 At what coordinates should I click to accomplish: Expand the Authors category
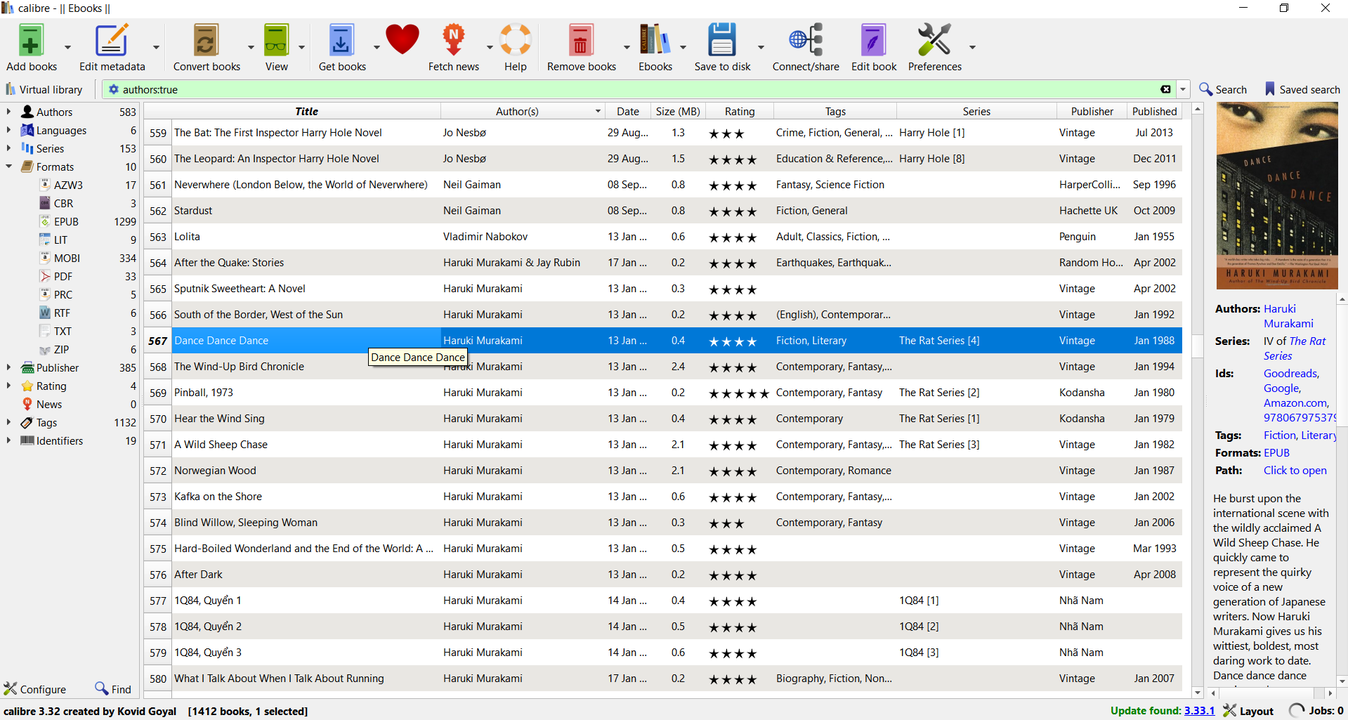click(9, 112)
